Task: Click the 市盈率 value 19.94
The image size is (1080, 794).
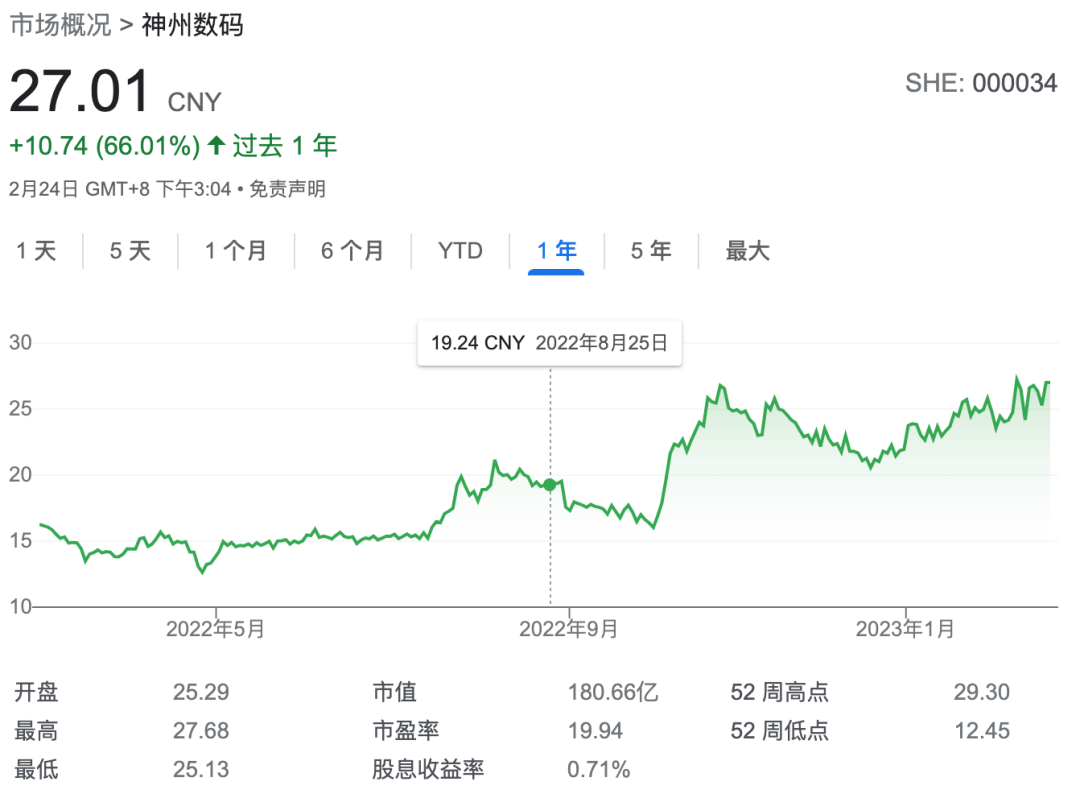Action: [594, 731]
